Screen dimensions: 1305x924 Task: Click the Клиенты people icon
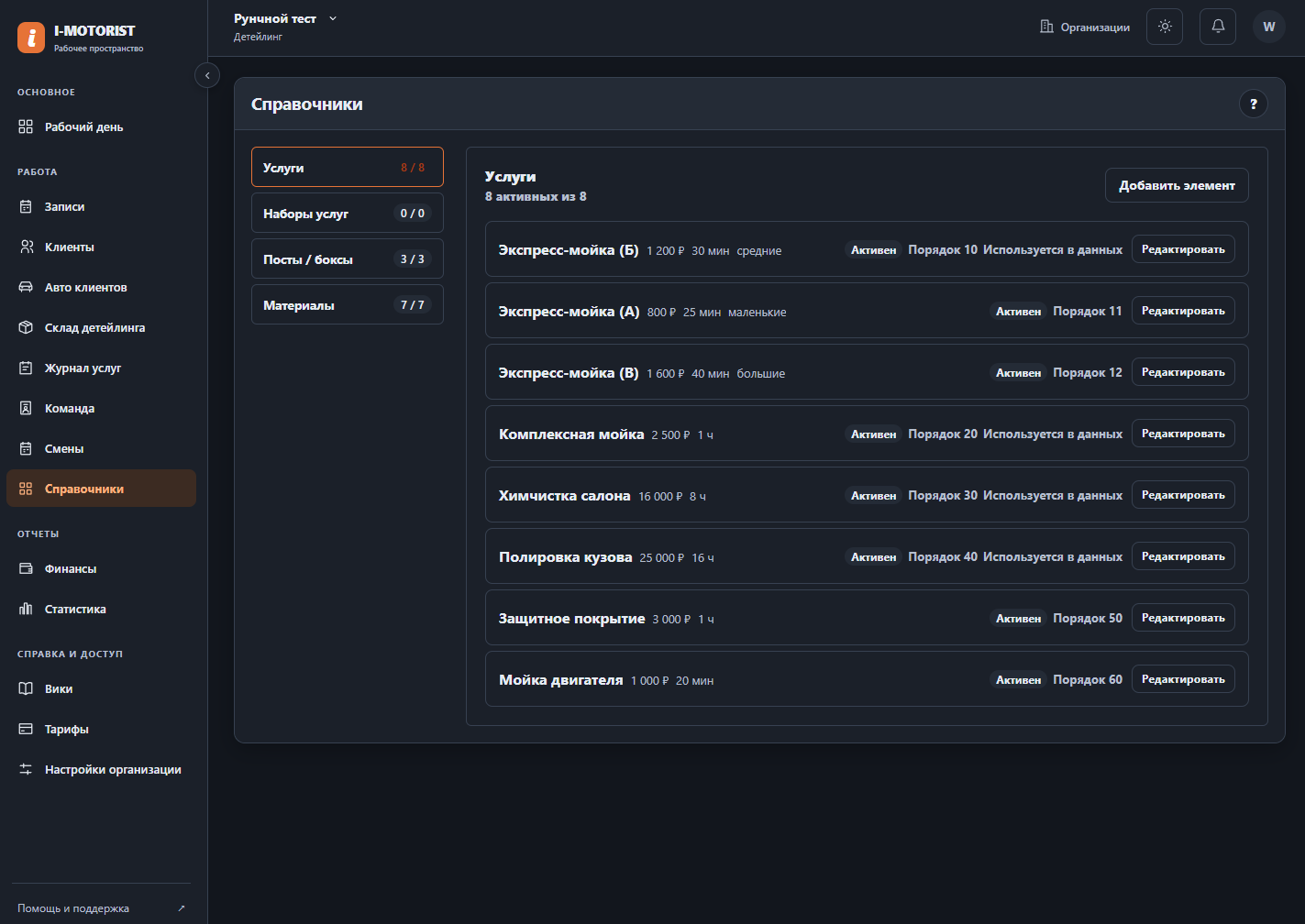pyautogui.click(x=26, y=247)
